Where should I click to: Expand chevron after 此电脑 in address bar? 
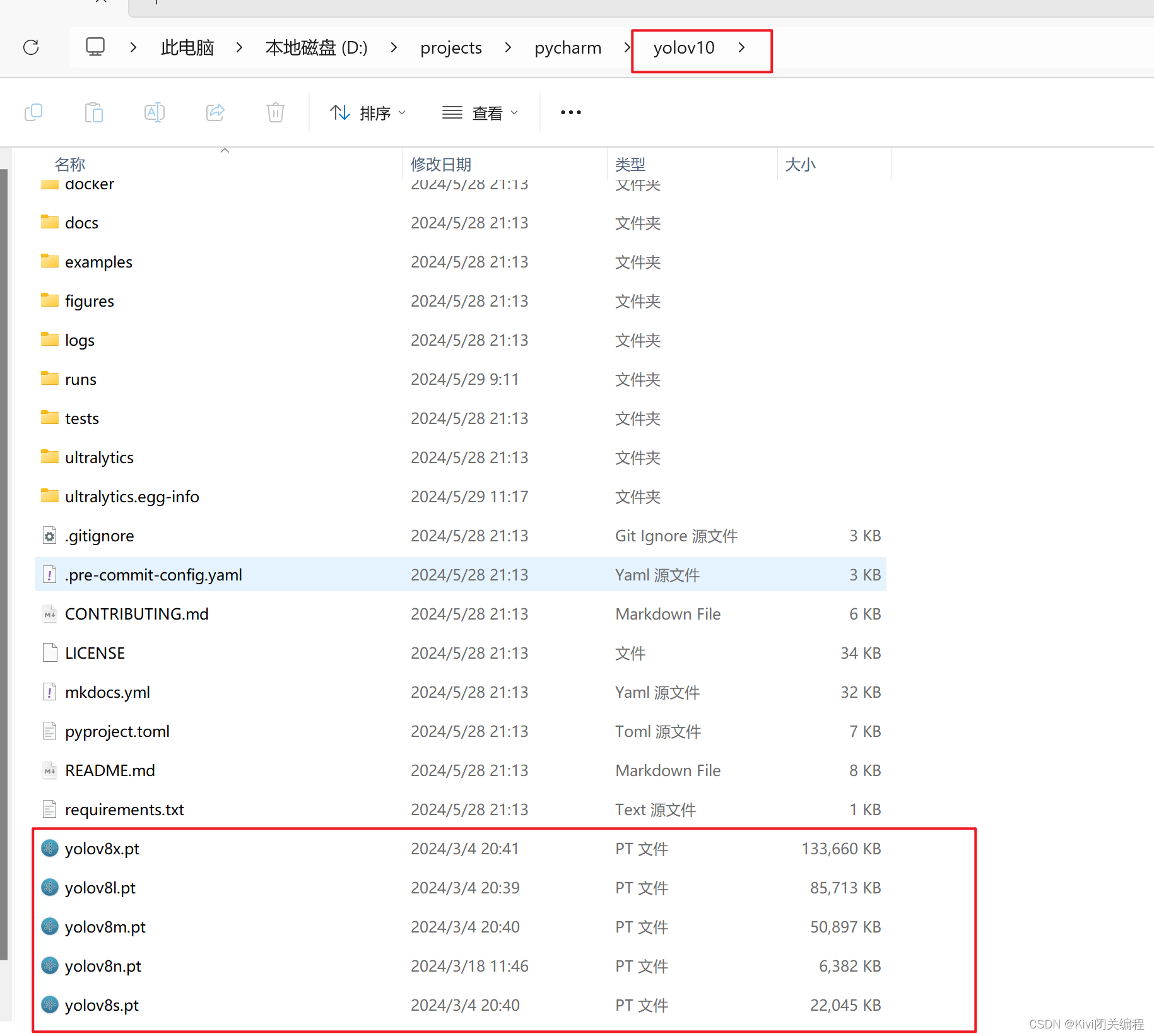239,47
